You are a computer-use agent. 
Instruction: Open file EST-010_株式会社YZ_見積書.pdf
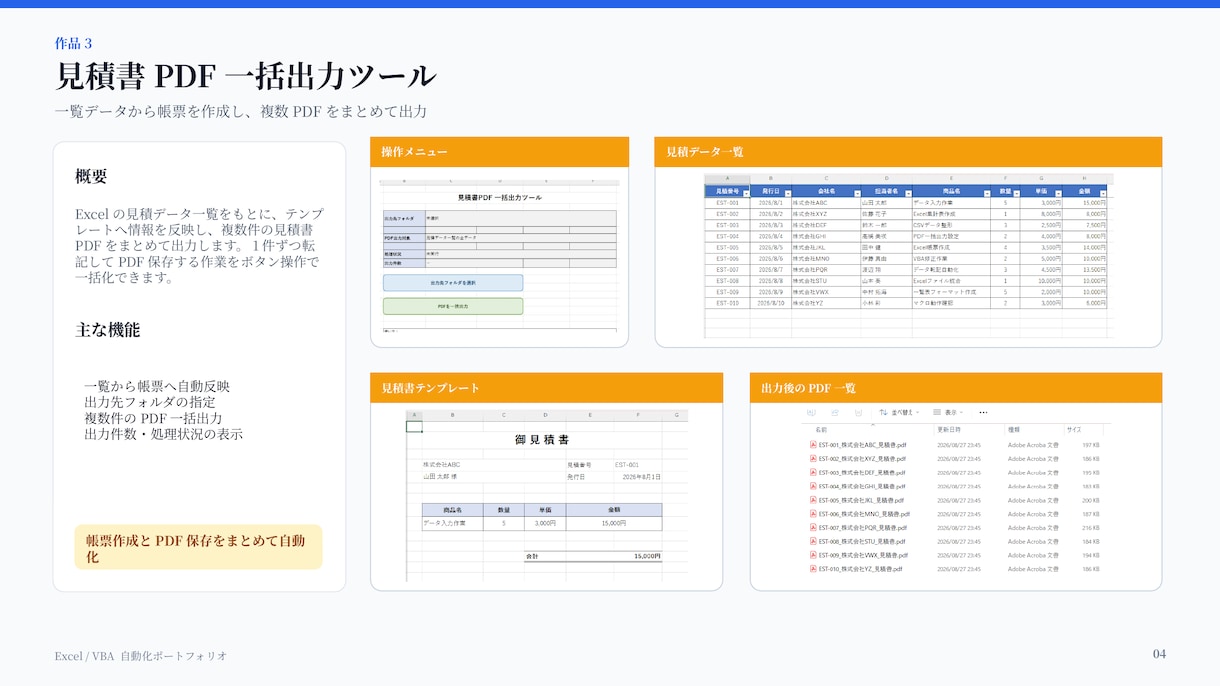(x=860, y=569)
